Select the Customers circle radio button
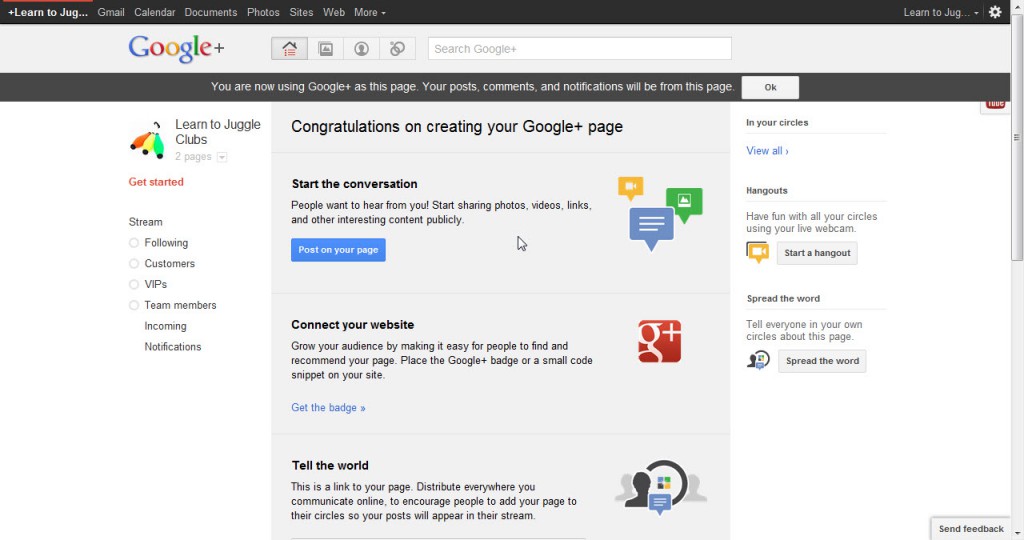The height and width of the screenshot is (540, 1024). tap(134, 264)
